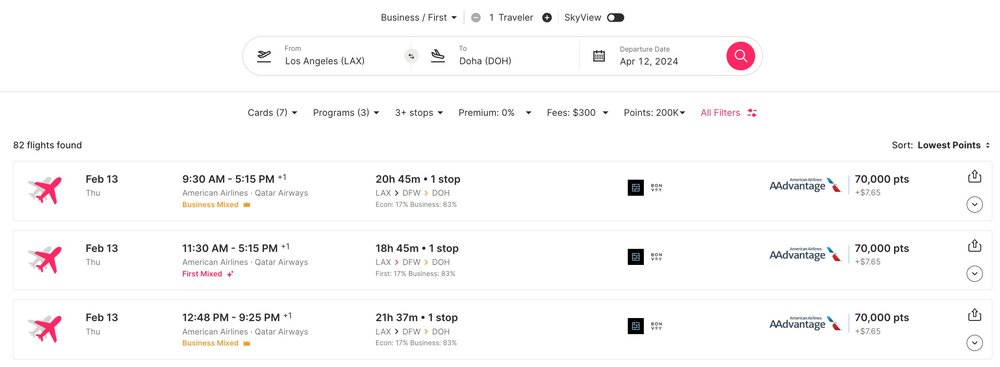Swap origin and destination airports

point(411,56)
